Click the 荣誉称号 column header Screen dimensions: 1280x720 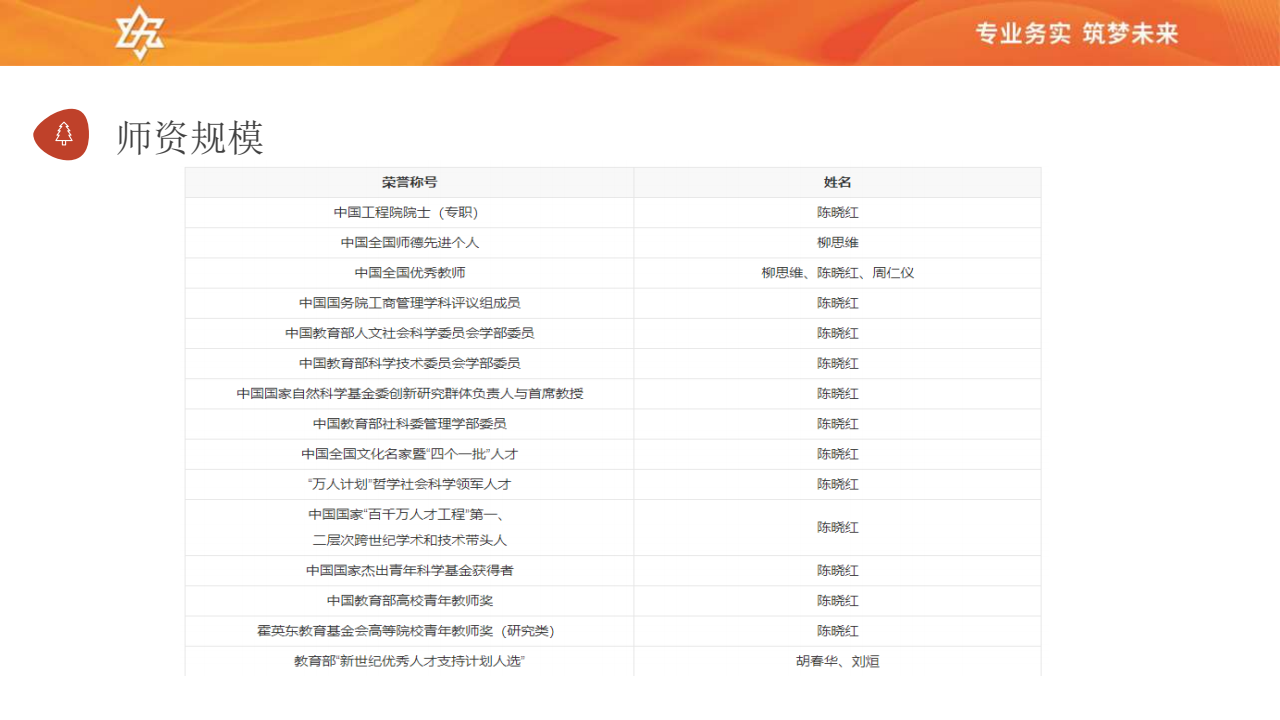[x=409, y=182]
